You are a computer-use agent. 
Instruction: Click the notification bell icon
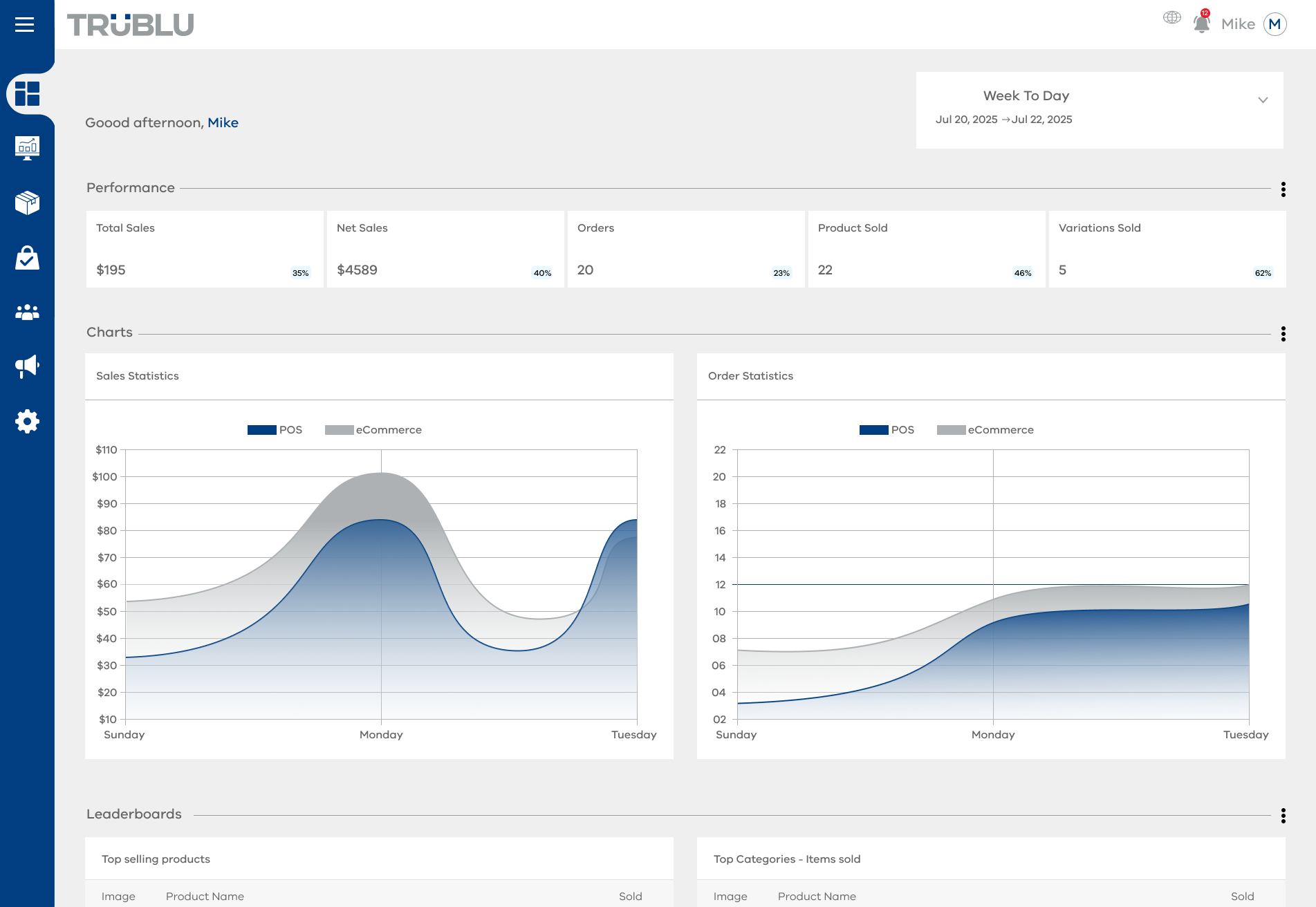1202,23
